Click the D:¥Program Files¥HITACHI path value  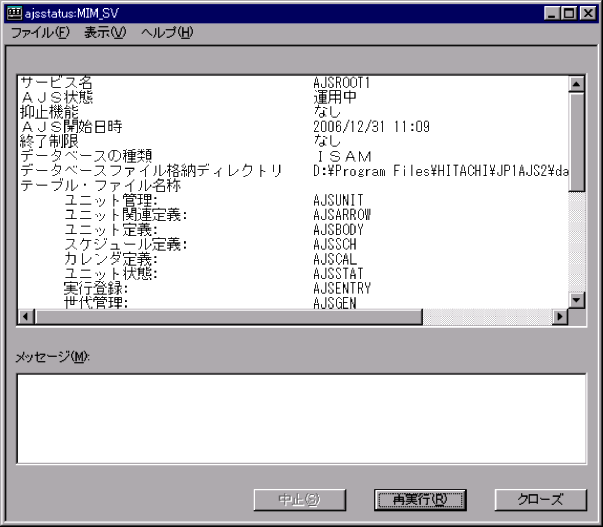[x=441, y=171]
